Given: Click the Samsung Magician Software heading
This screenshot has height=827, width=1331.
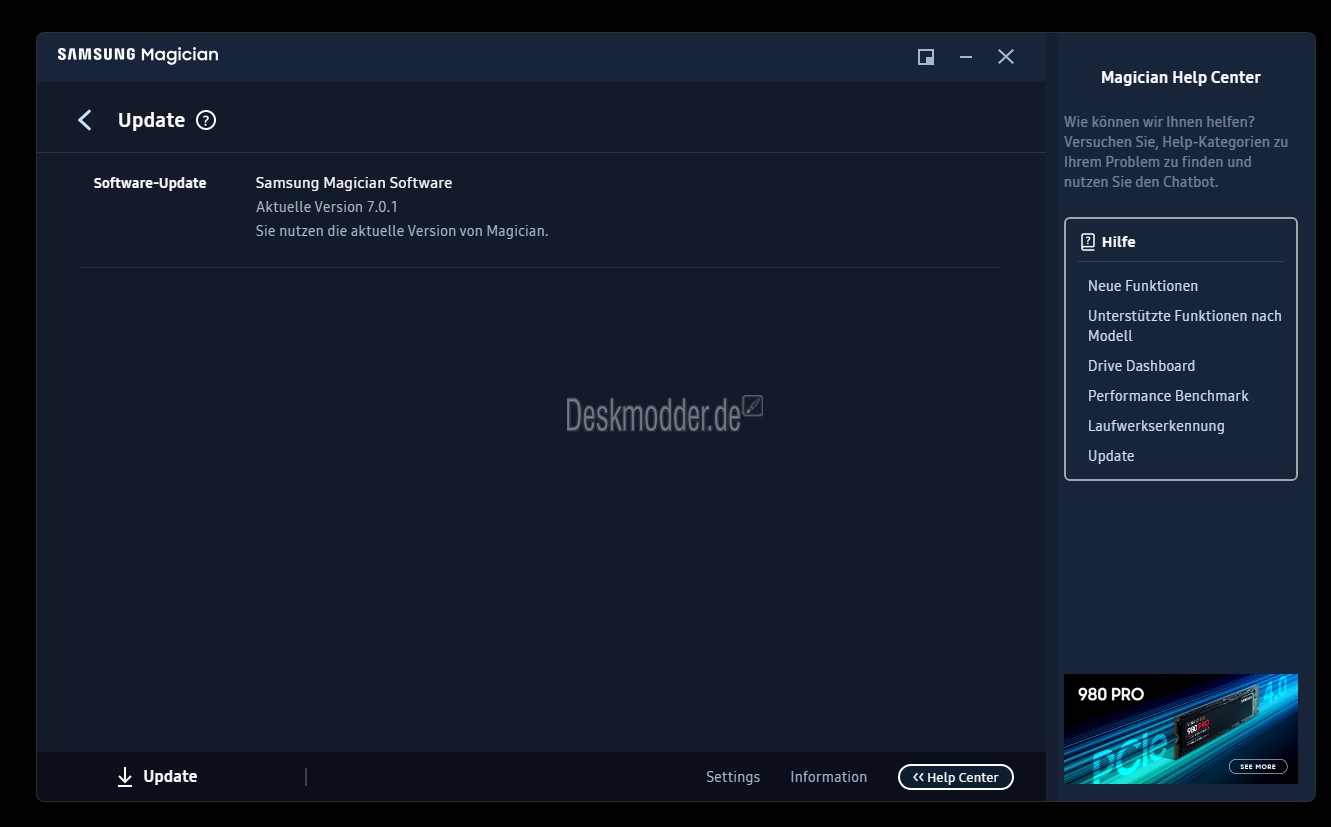Looking at the screenshot, I should [354, 183].
